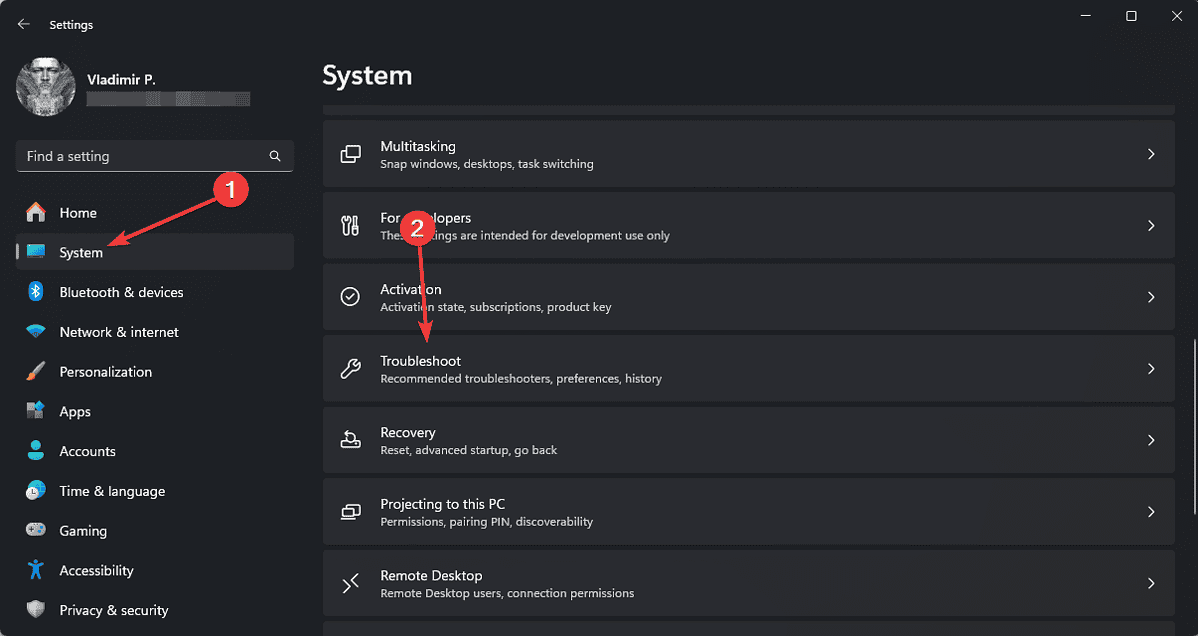This screenshot has height=636, width=1198.
Task: Click the Gaming controller icon
Action: coord(37,531)
